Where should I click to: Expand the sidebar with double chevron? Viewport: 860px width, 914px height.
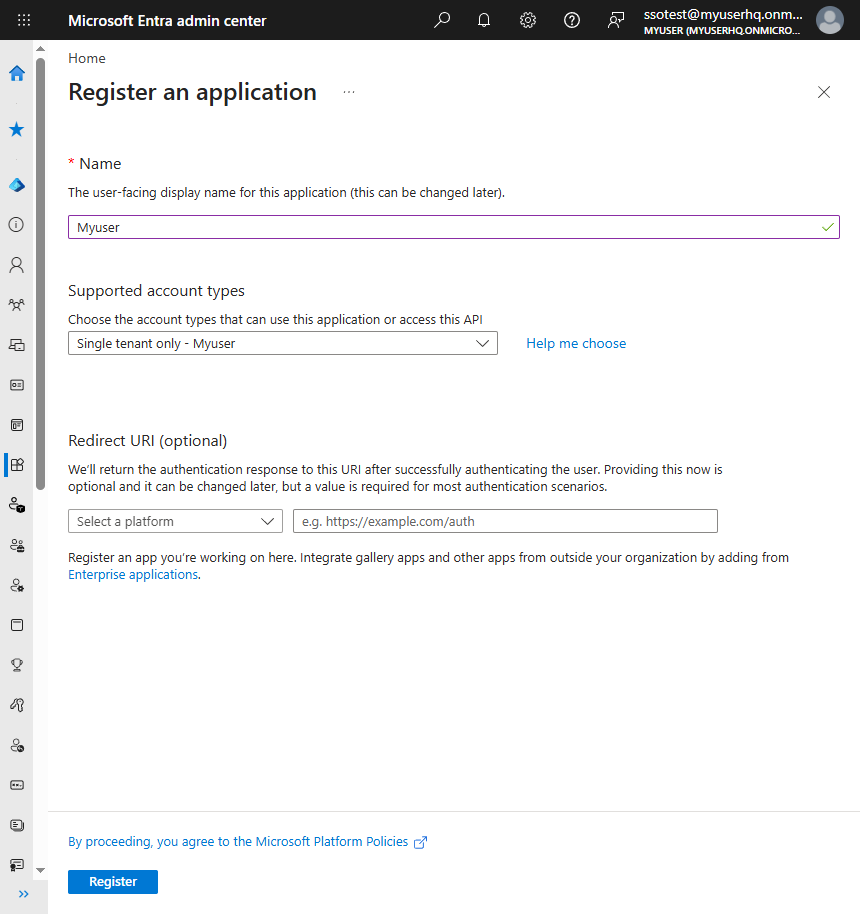23,894
